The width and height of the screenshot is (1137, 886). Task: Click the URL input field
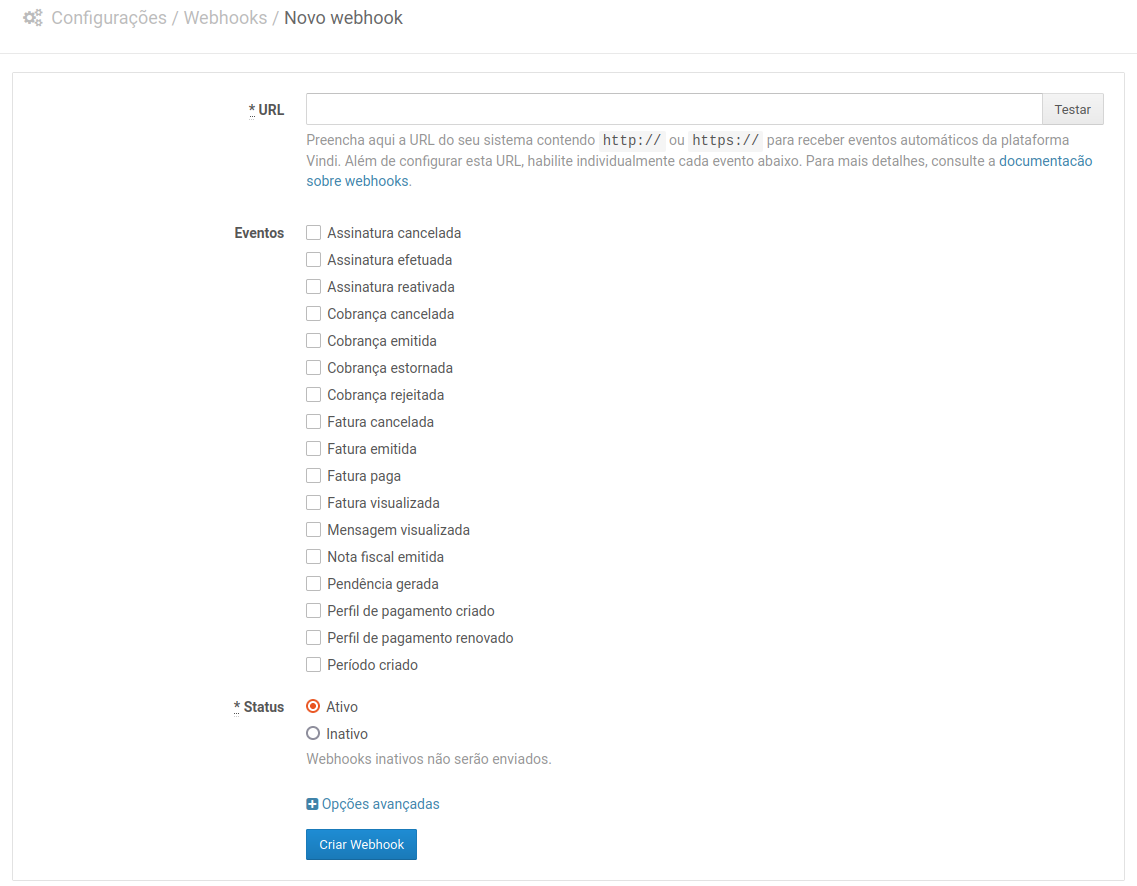coord(674,109)
